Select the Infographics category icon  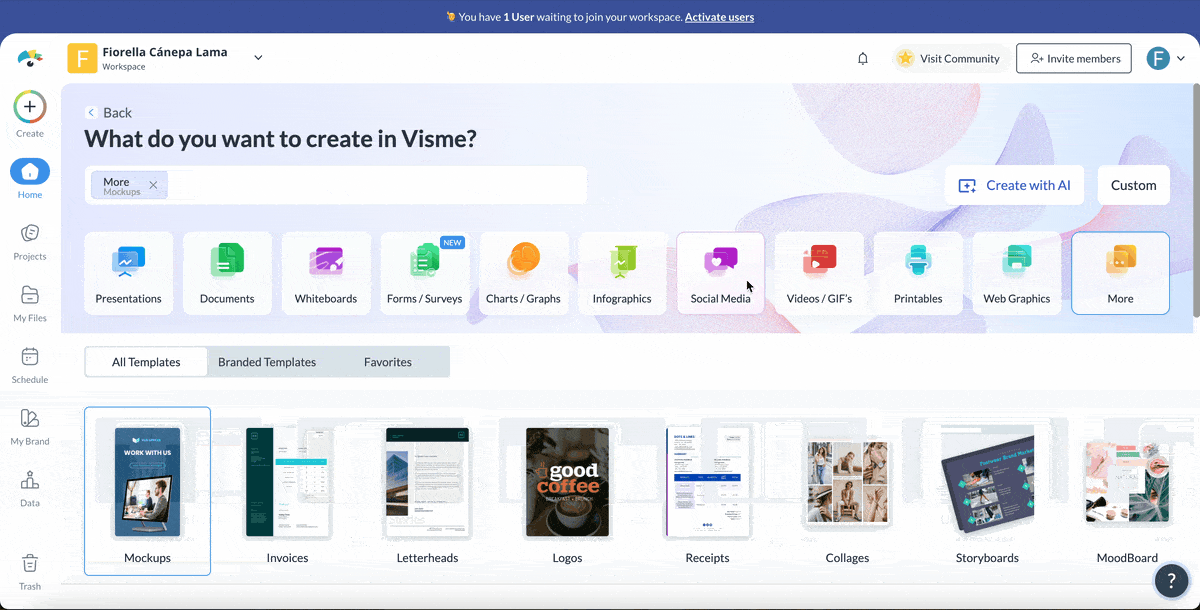click(622, 272)
